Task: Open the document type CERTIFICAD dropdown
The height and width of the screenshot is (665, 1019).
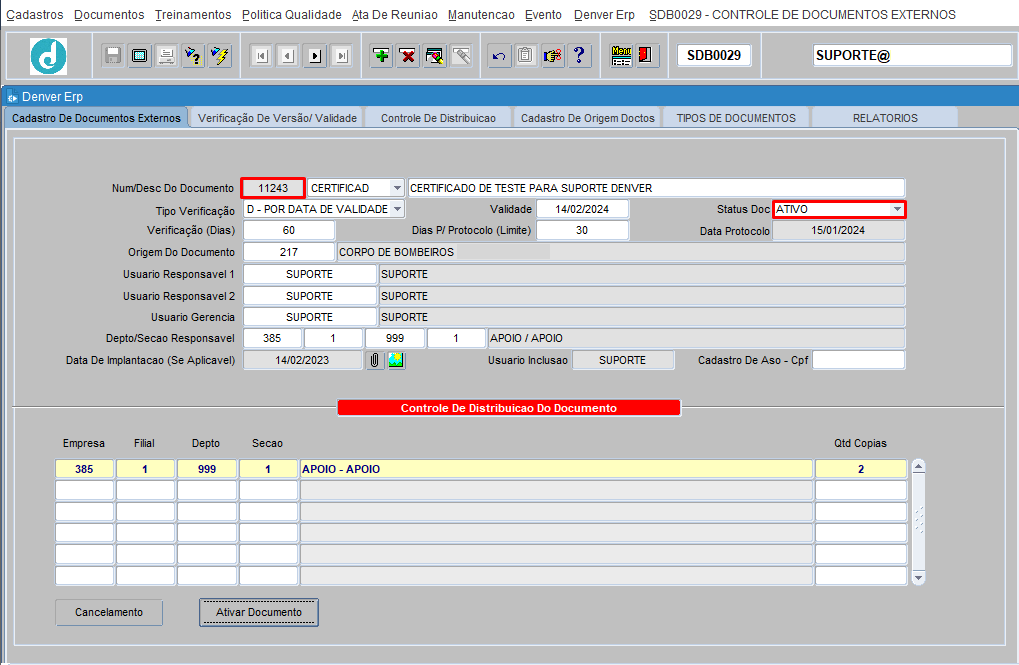Action: point(397,188)
